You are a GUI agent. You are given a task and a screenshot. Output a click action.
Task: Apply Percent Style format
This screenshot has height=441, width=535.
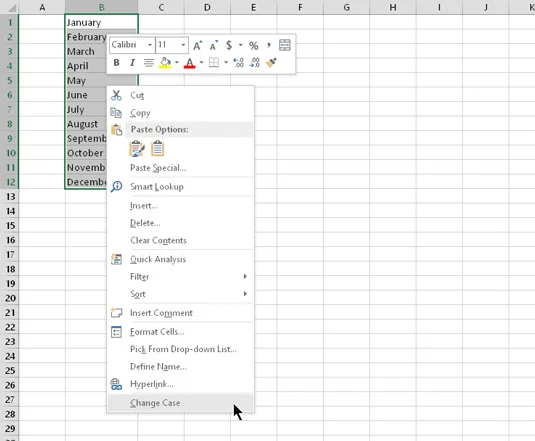point(254,45)
